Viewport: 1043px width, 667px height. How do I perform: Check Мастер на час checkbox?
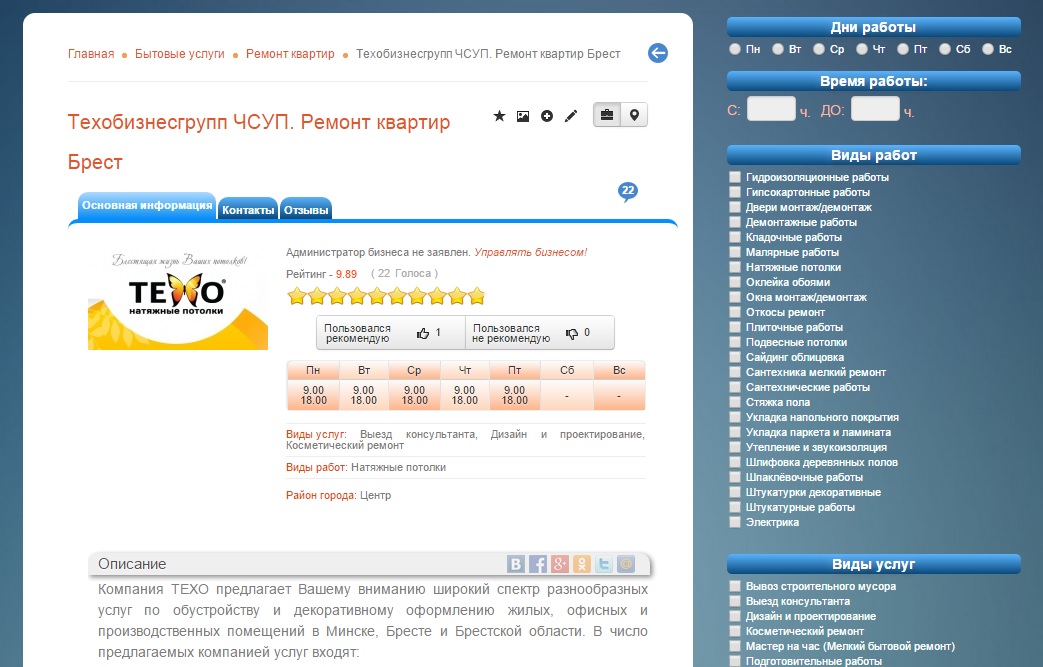(734, 646)
